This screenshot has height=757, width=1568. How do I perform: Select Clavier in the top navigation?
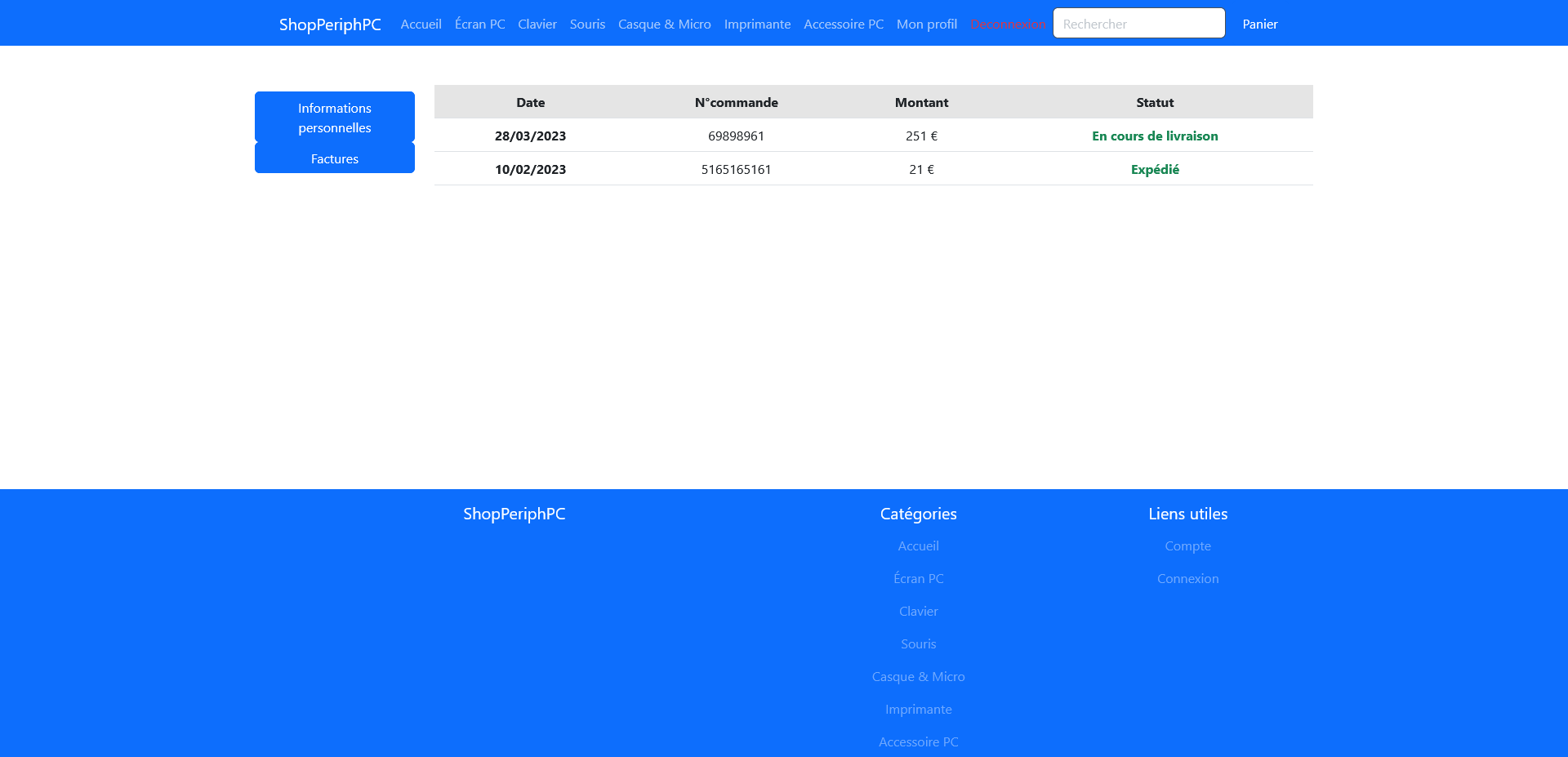537,24
